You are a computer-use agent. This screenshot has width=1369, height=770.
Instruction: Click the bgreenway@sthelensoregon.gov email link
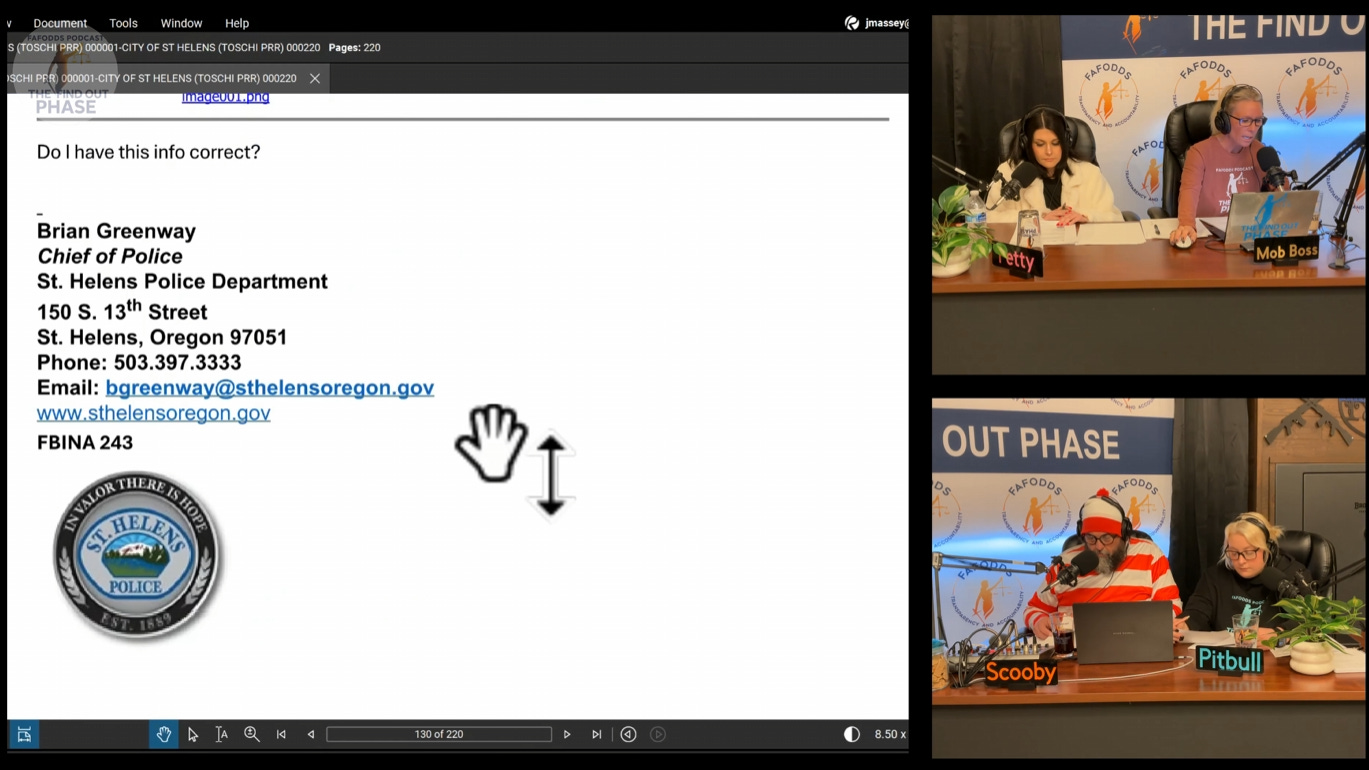pos(270,388)
